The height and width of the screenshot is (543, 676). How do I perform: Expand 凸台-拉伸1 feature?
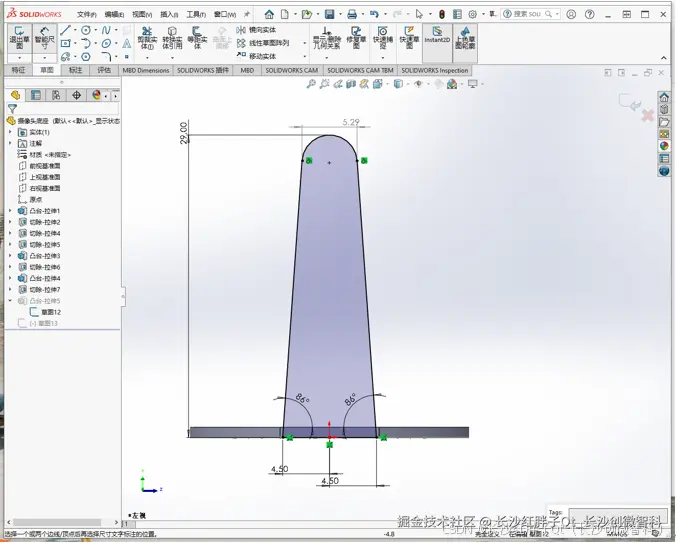pyautogui.click(x=10, y=211)
